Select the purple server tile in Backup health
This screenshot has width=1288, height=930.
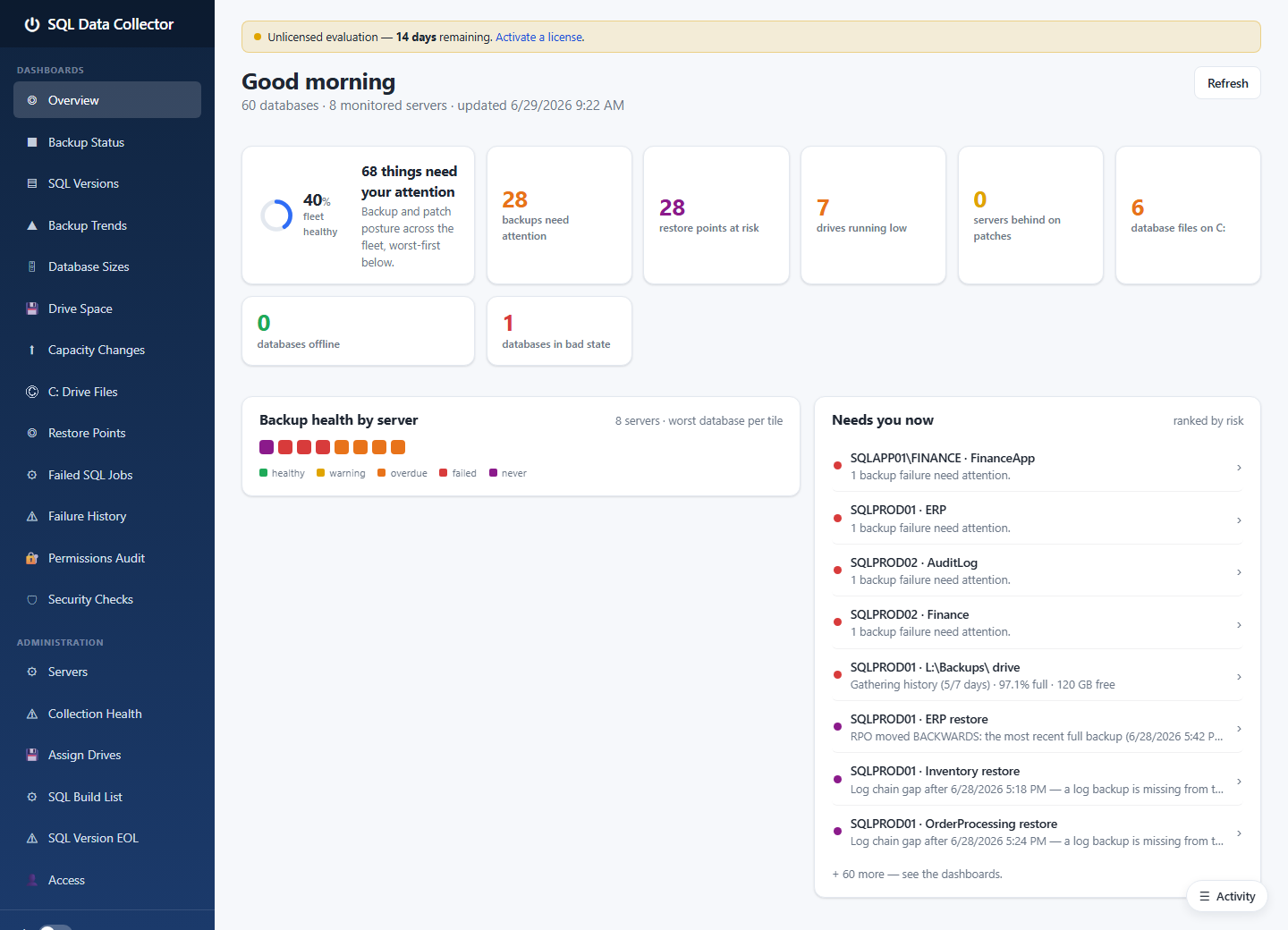tap(267, 447)
